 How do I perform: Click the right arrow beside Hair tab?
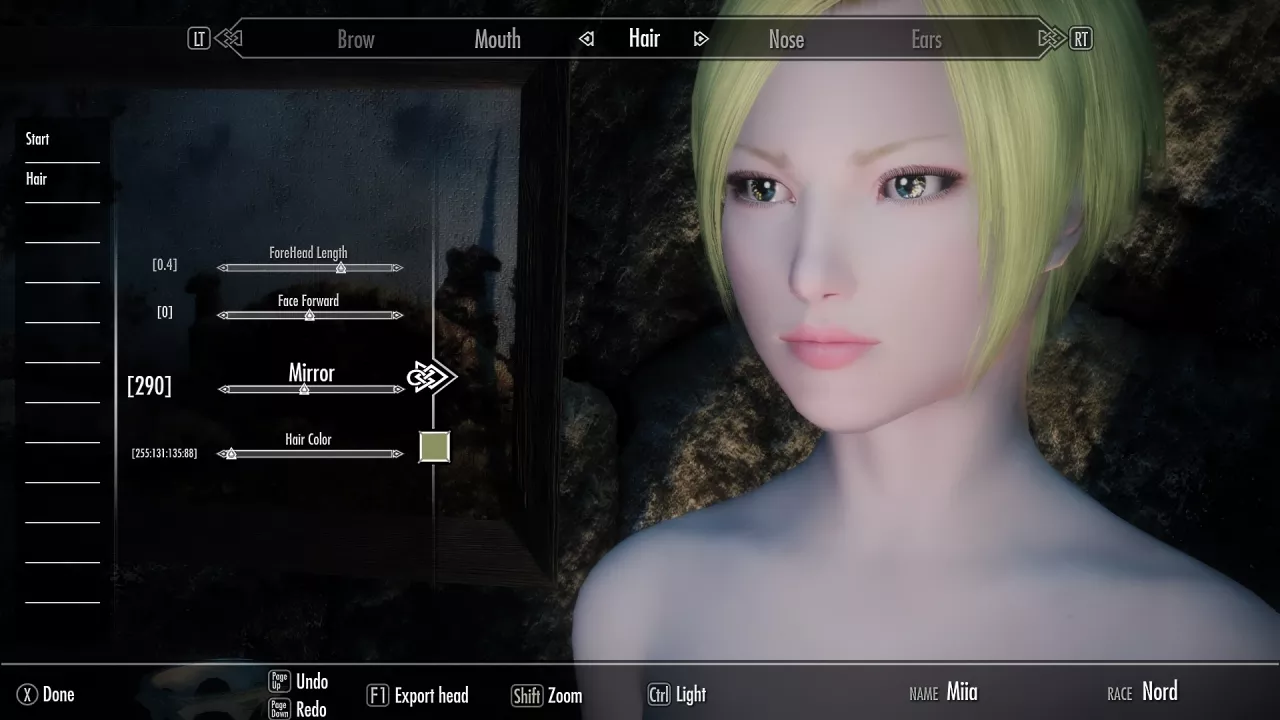[701, 39]
